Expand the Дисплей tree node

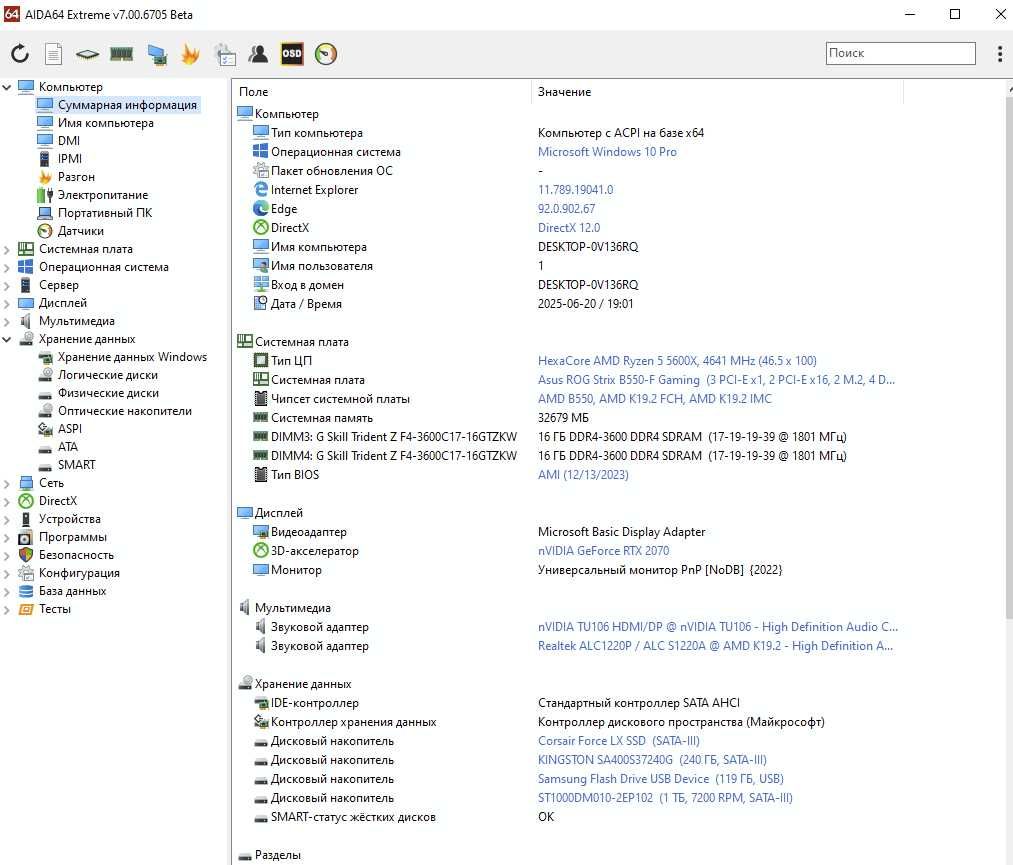tap(7, 304)
